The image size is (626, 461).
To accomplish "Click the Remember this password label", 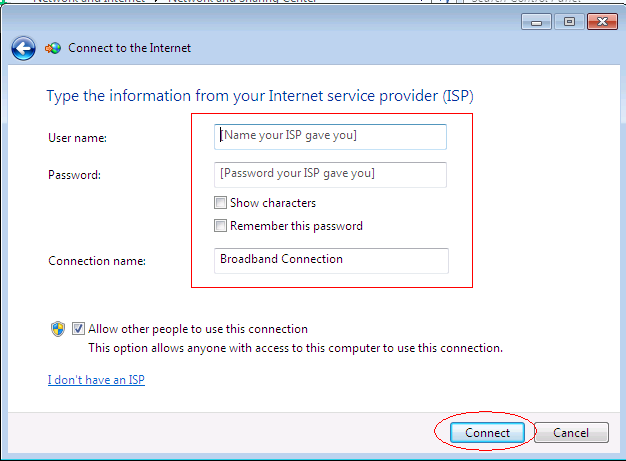I will [296, 226].
